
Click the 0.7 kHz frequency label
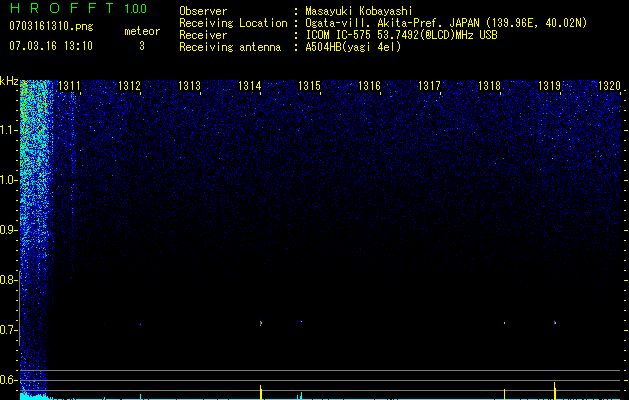tap(8, 330)
